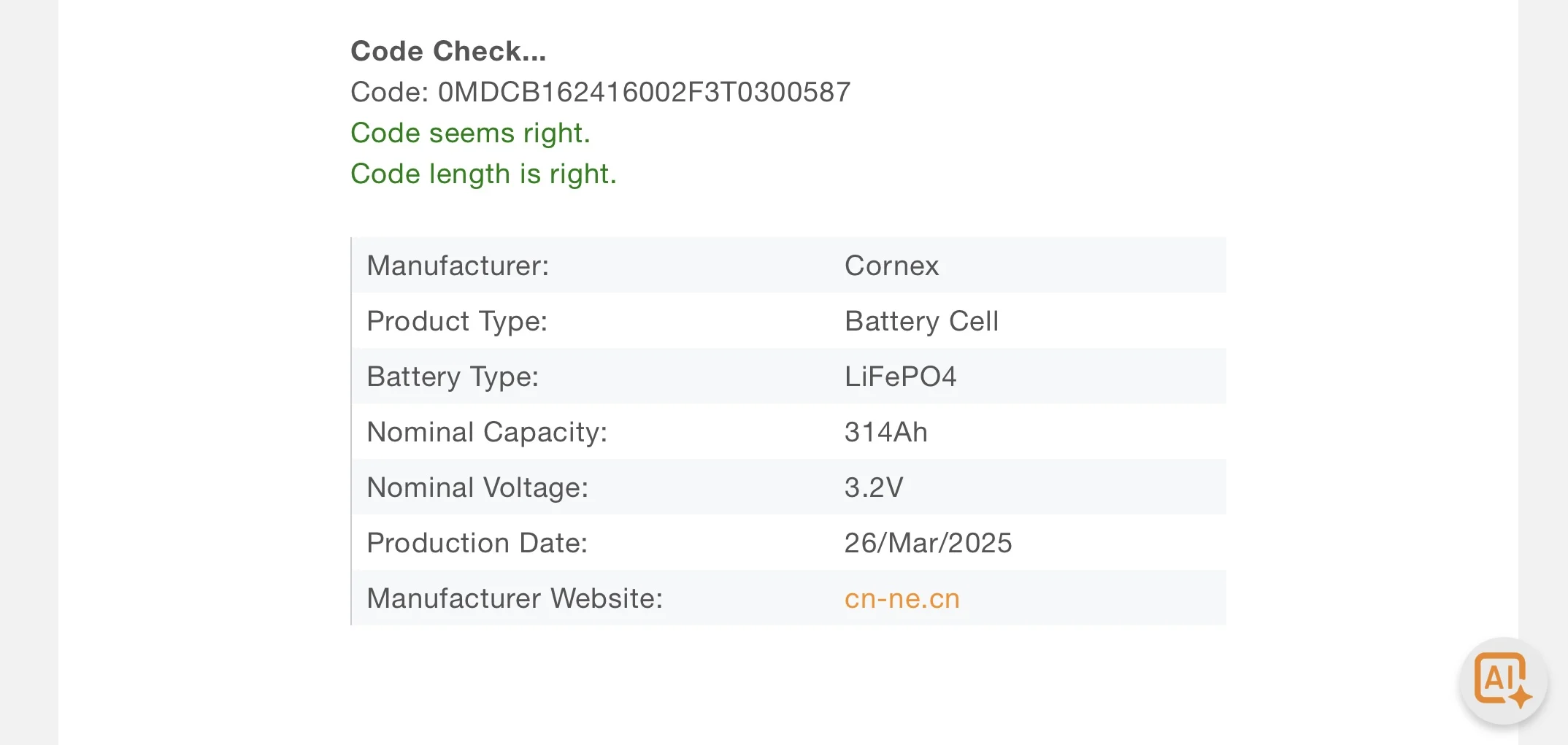This screenshot has width=1568, height=745.
Task: Click the Production Date label
Action: [x=477, y=543]
